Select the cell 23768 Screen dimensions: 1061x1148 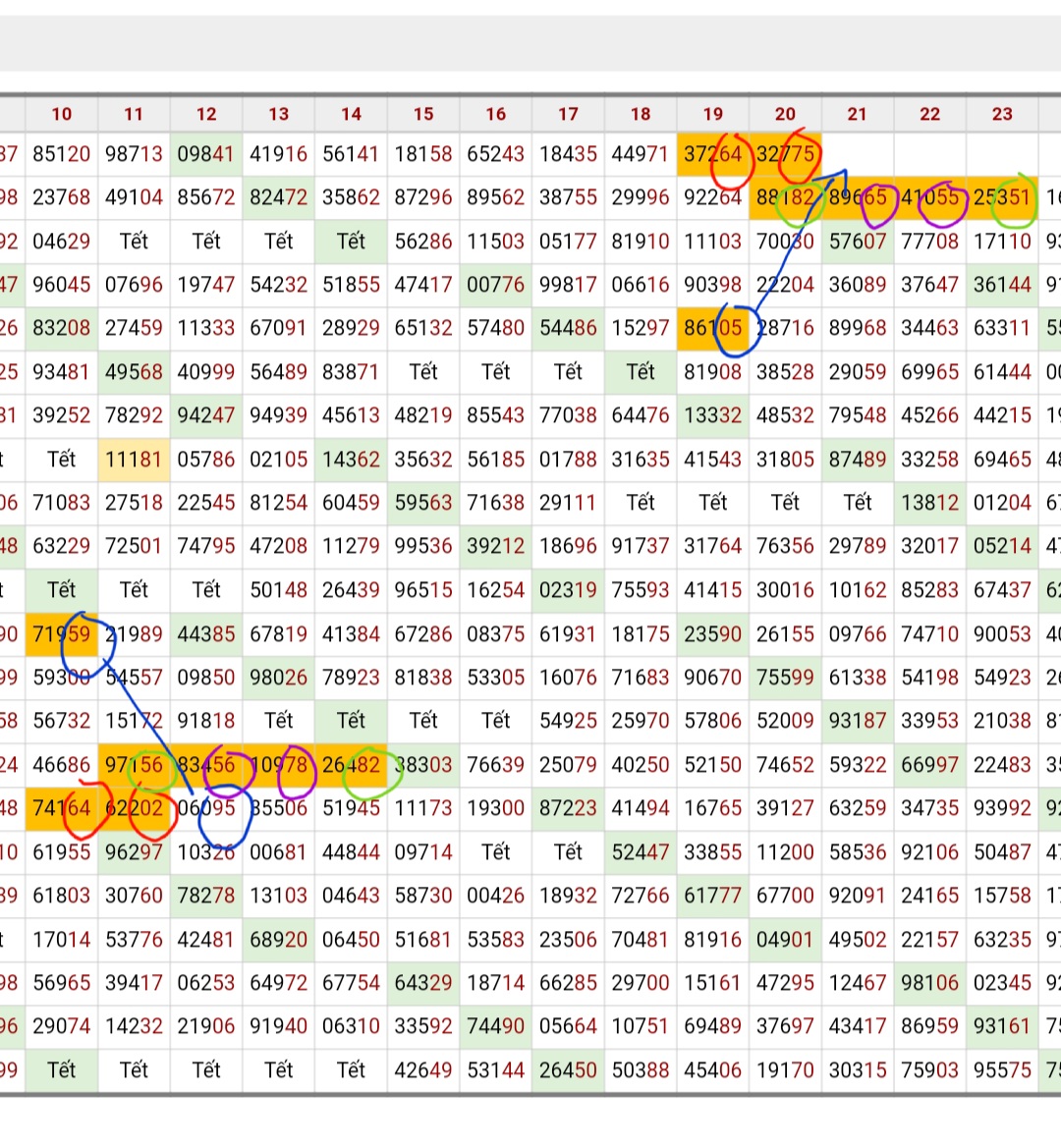pos(62,197)
